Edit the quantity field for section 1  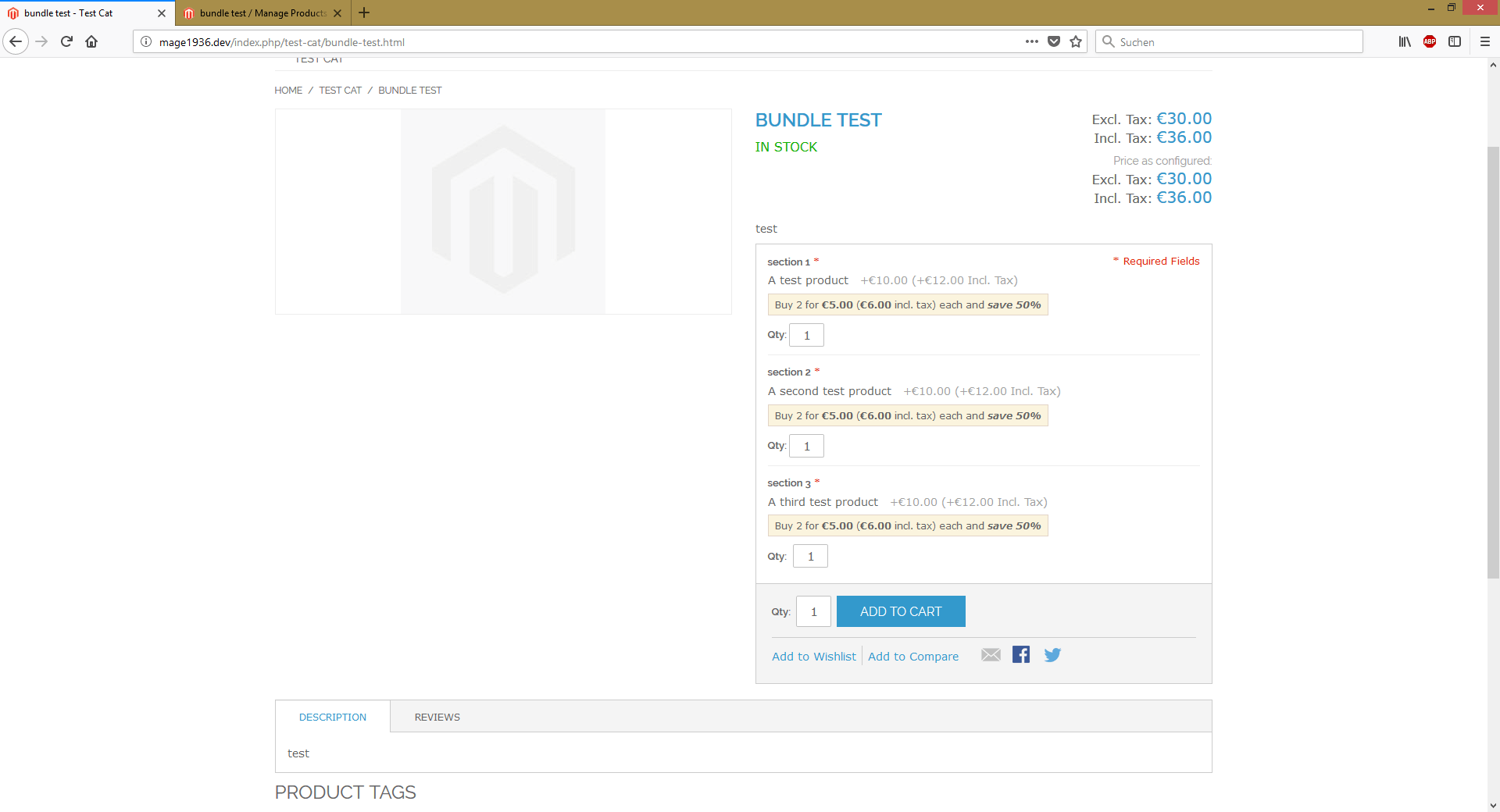click(x=806, y=334)
